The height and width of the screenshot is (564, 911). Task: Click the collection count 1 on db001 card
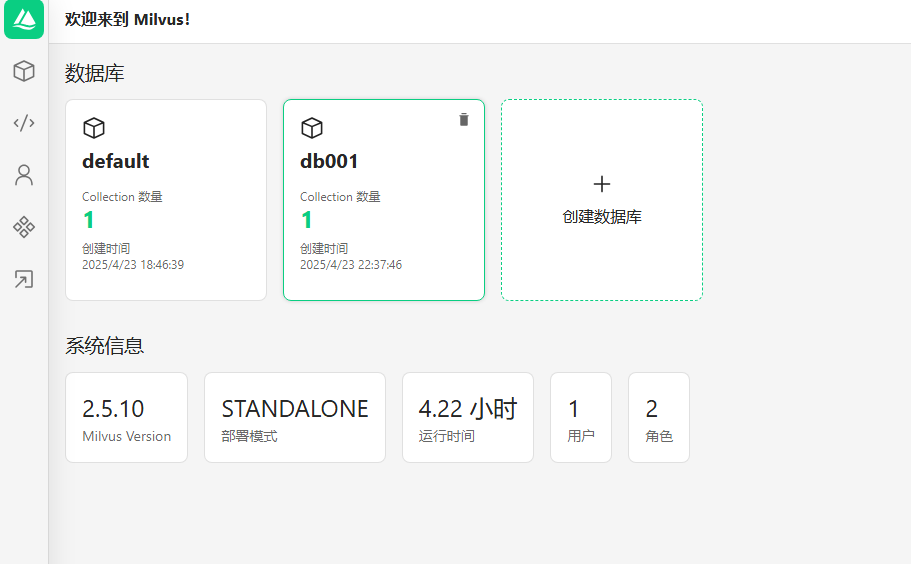pyautogui.click(x=306, y=220)
